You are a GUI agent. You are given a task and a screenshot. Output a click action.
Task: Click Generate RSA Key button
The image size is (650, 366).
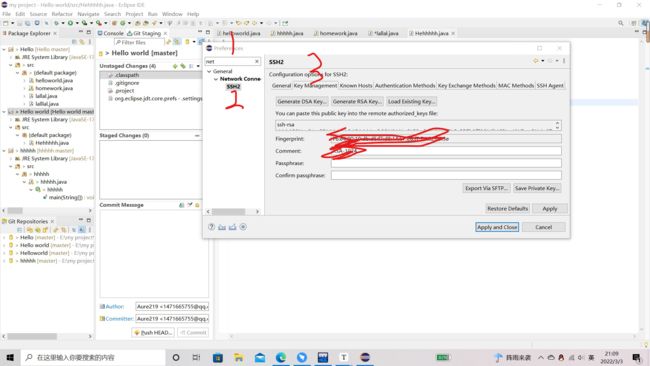[x=357, y=101]
